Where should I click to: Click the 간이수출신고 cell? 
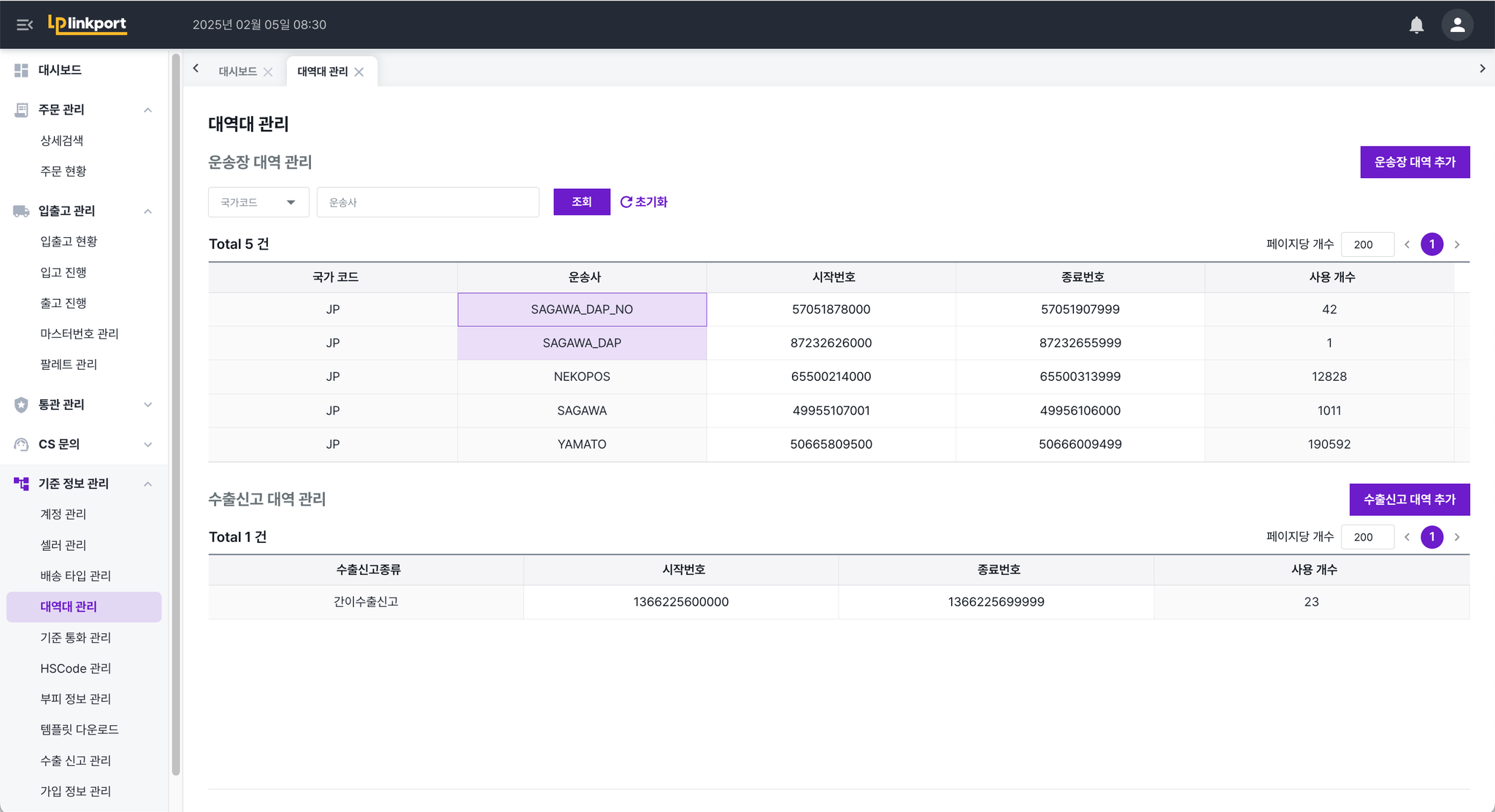pyautogui.click(x=366, y=602)
